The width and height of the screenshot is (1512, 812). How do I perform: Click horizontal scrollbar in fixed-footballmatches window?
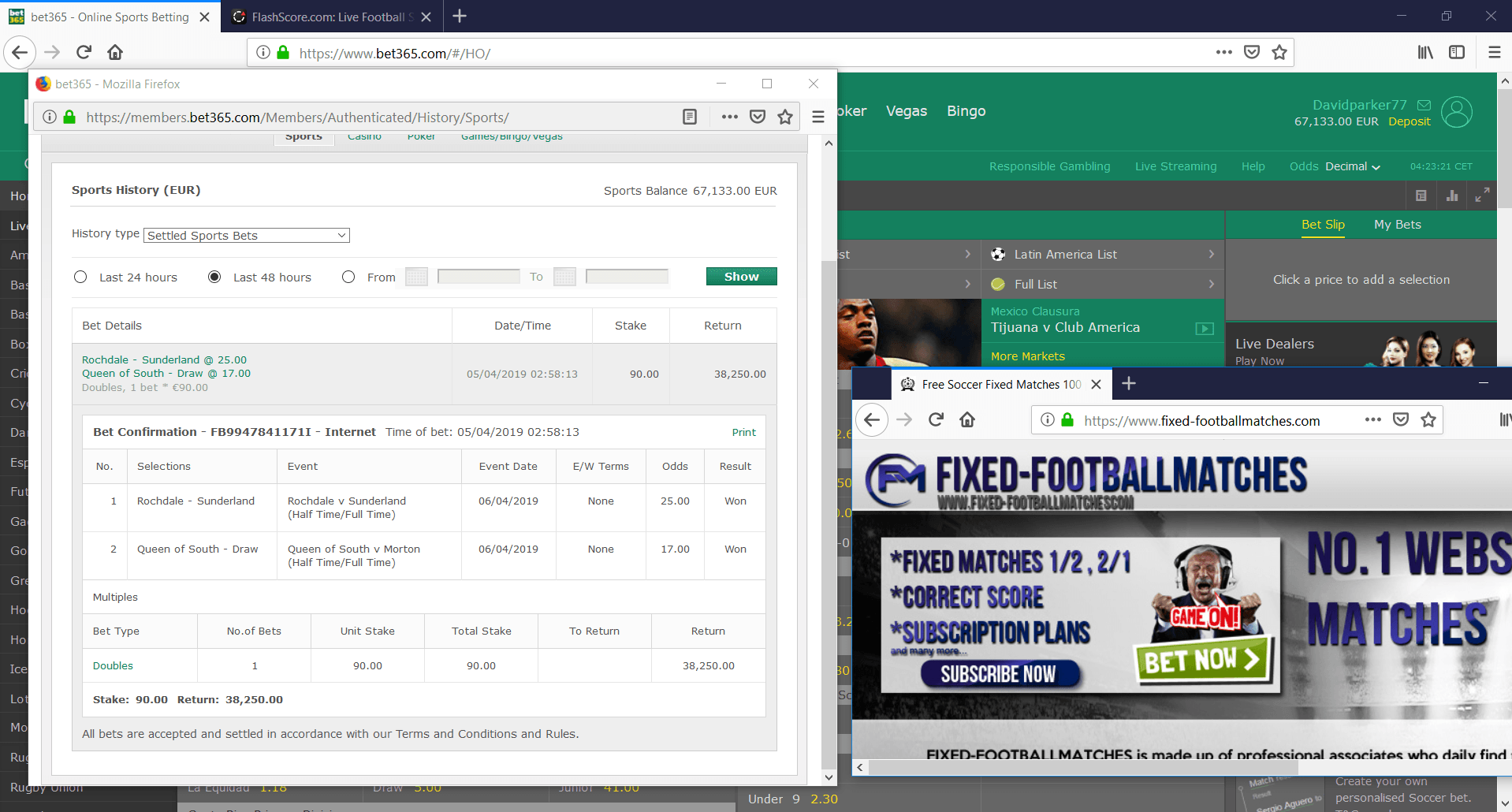[1083, 767]
